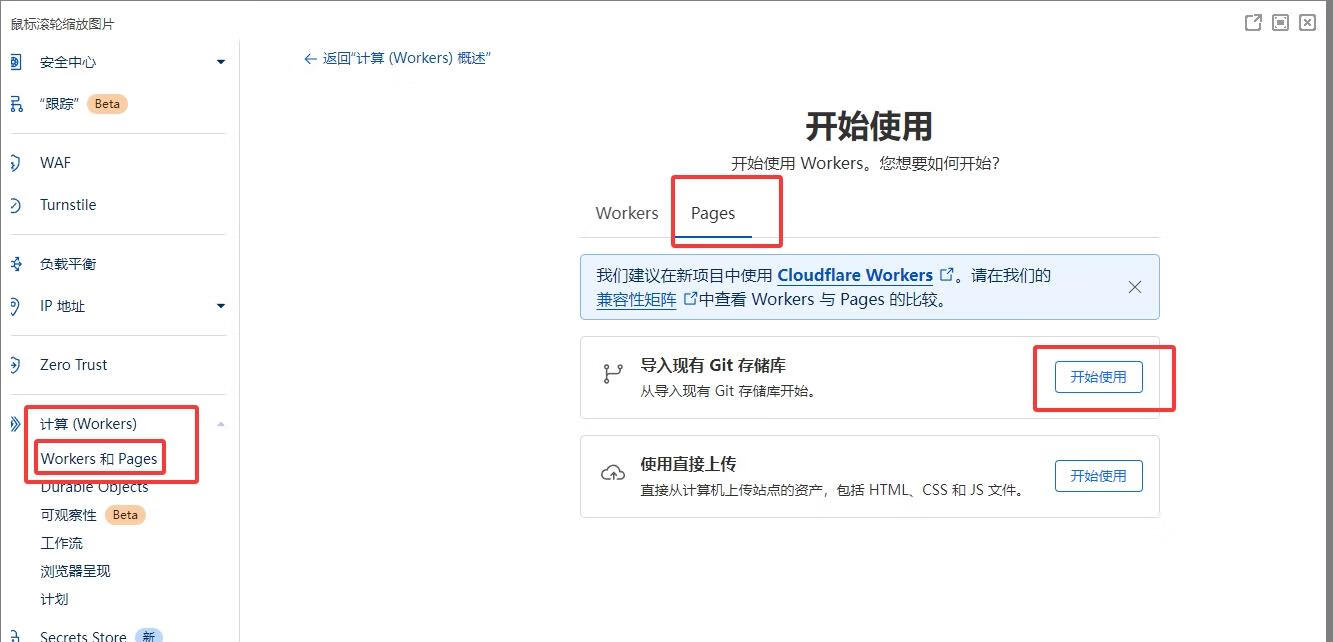This screenshot has height=642, width=1333.
Task: Expand the 安全中心 dropdown arrow
Action: pyautogui.click(x=220, y=62)
